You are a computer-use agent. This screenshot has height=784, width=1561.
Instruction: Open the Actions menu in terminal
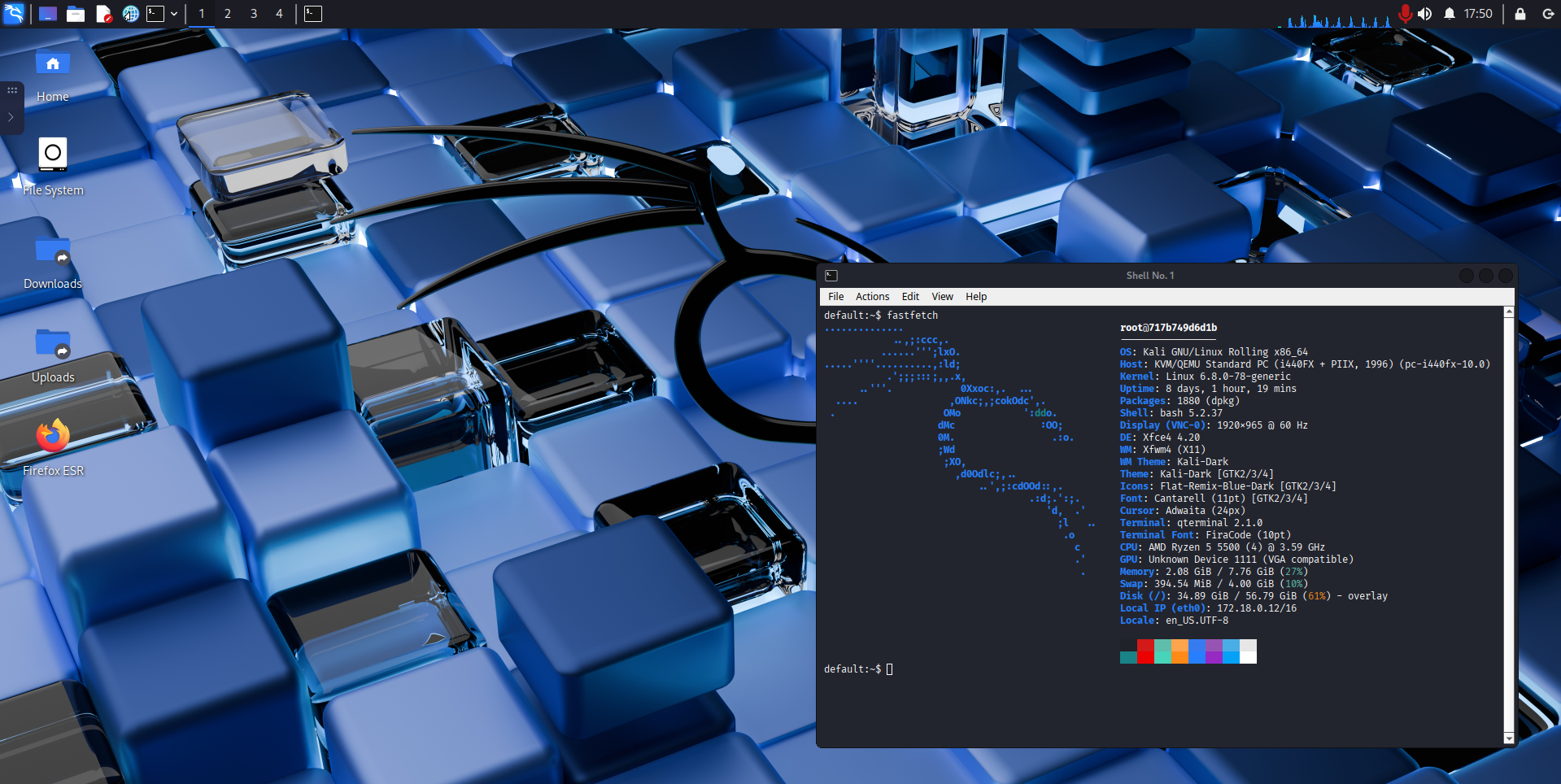[872, 297]
